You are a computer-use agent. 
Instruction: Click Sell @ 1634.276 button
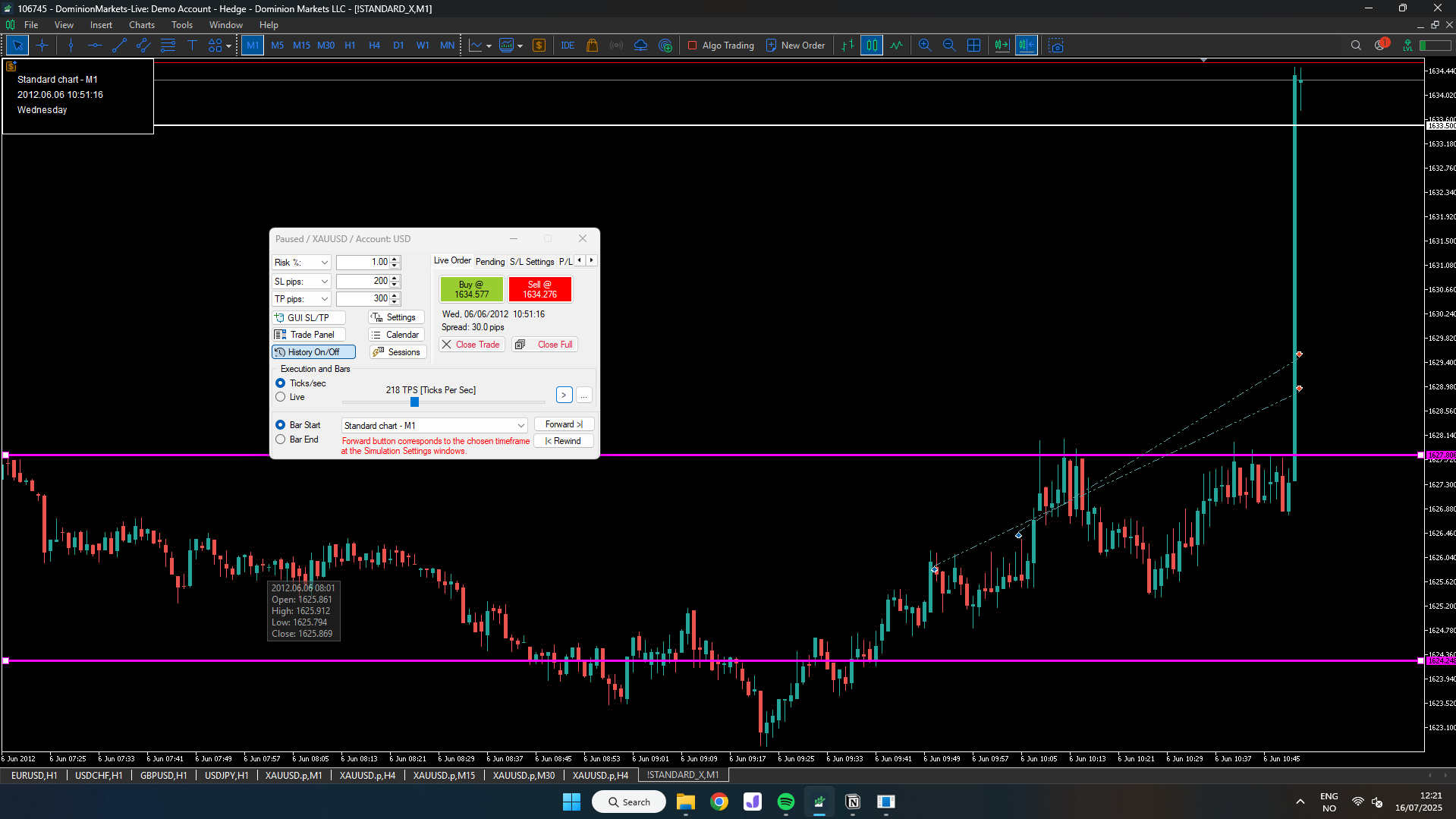pyautogui.click(x=539, y=289)
